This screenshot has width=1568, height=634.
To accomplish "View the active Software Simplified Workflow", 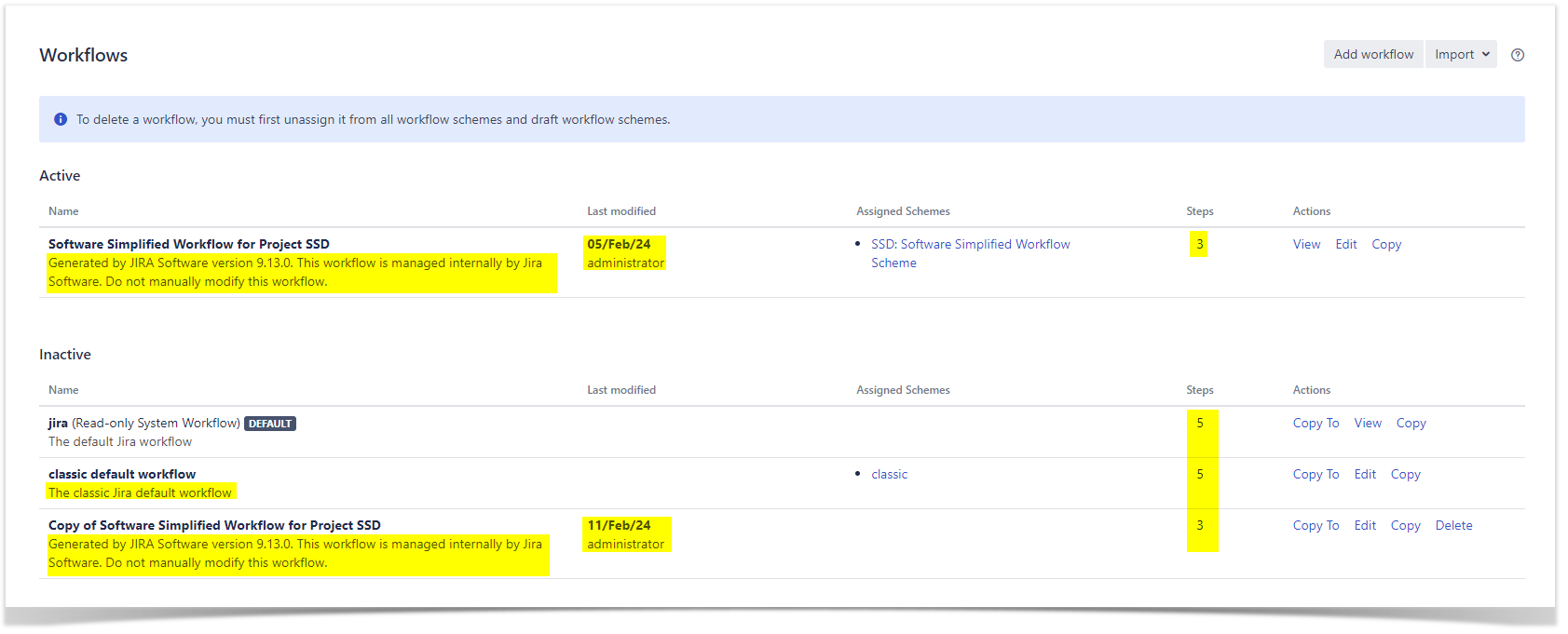I will 1306,245.
